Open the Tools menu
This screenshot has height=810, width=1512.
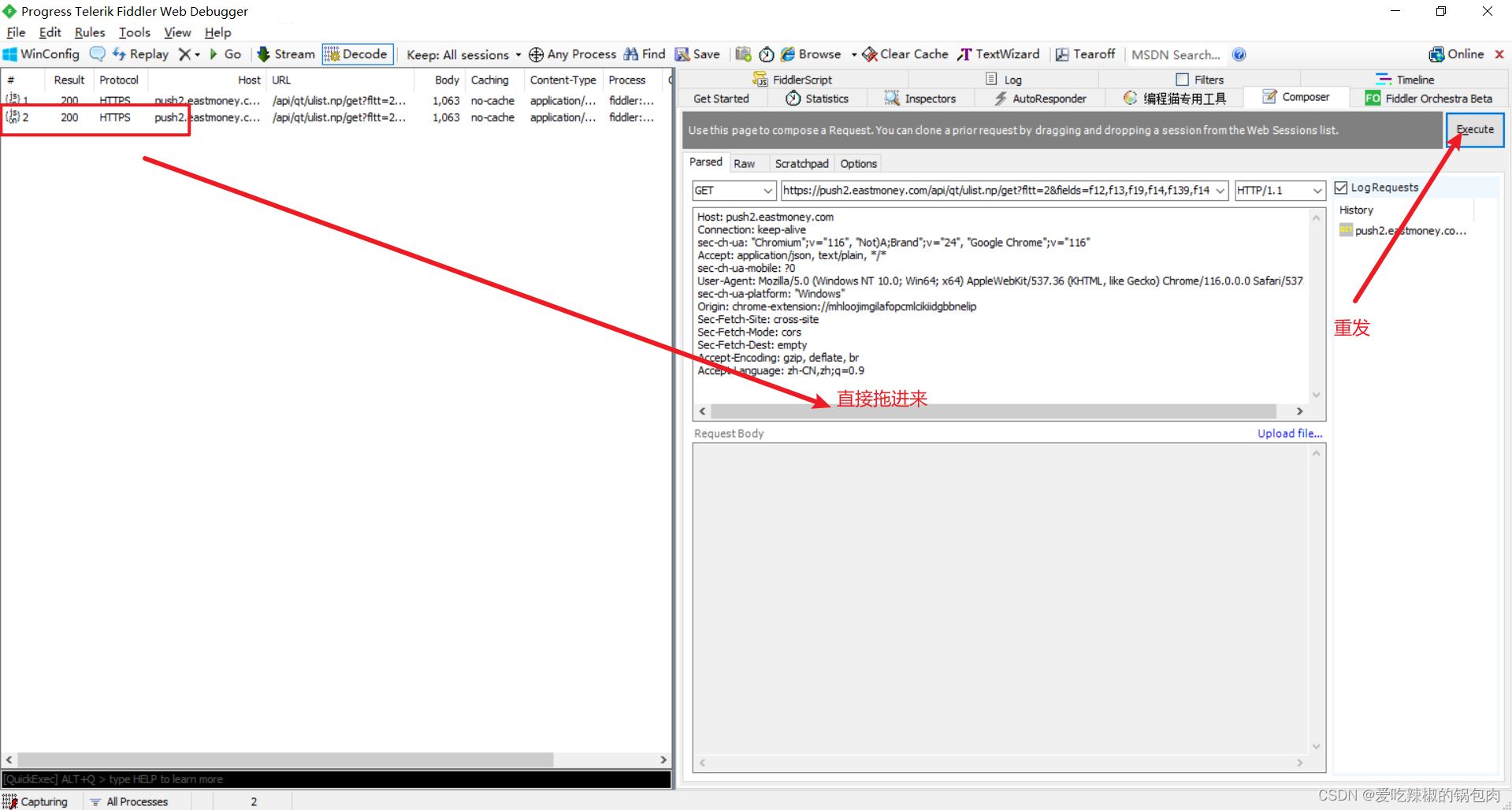(134, 32)
